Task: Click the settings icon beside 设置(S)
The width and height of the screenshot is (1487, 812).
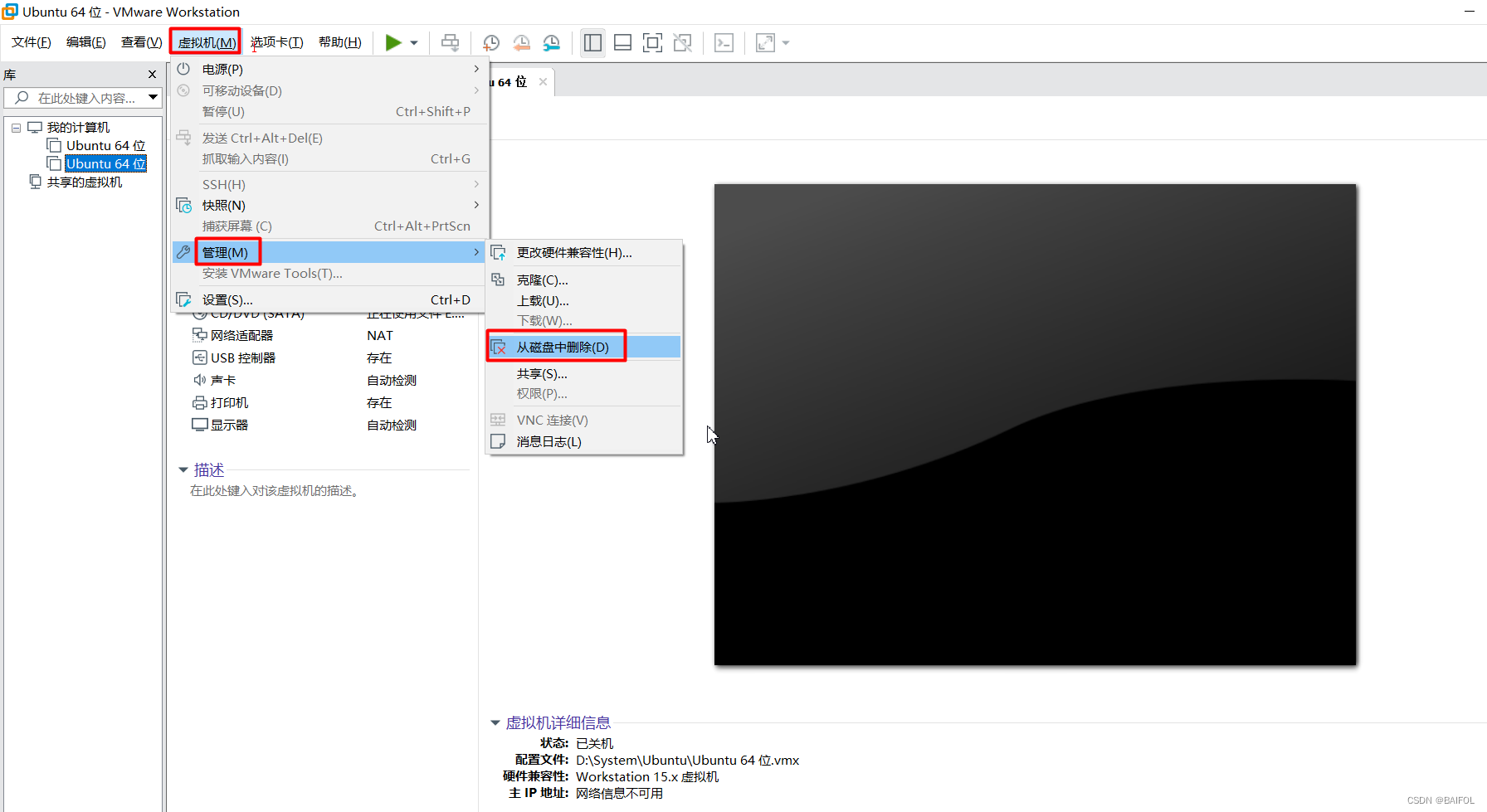Action: (183, 299)
